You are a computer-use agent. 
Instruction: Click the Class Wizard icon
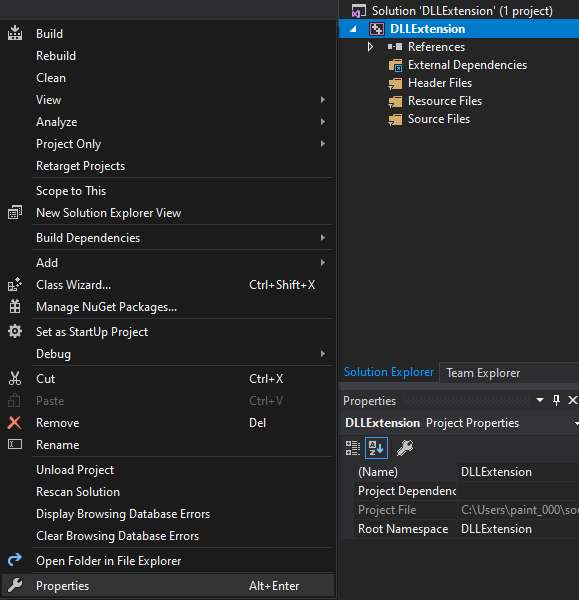click(x=15, y=285)
